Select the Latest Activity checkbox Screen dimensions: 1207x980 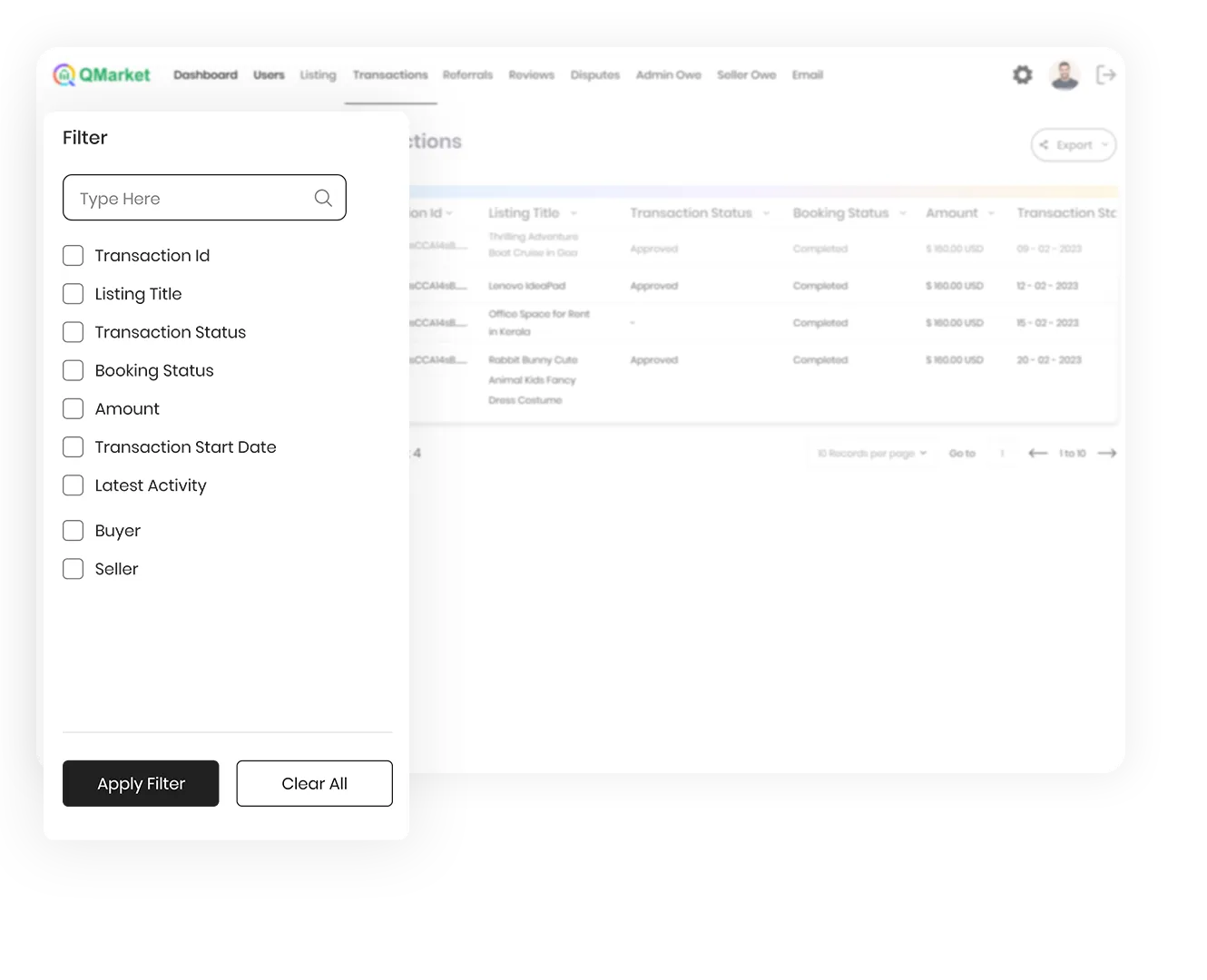pos(74,485)
